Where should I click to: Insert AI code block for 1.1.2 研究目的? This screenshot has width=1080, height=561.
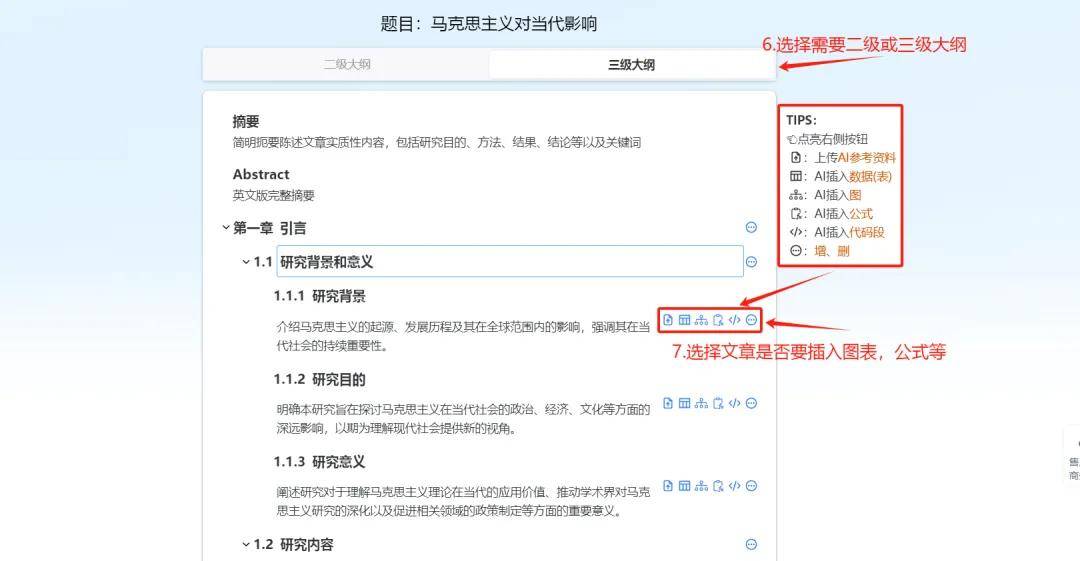click(734, 403)
